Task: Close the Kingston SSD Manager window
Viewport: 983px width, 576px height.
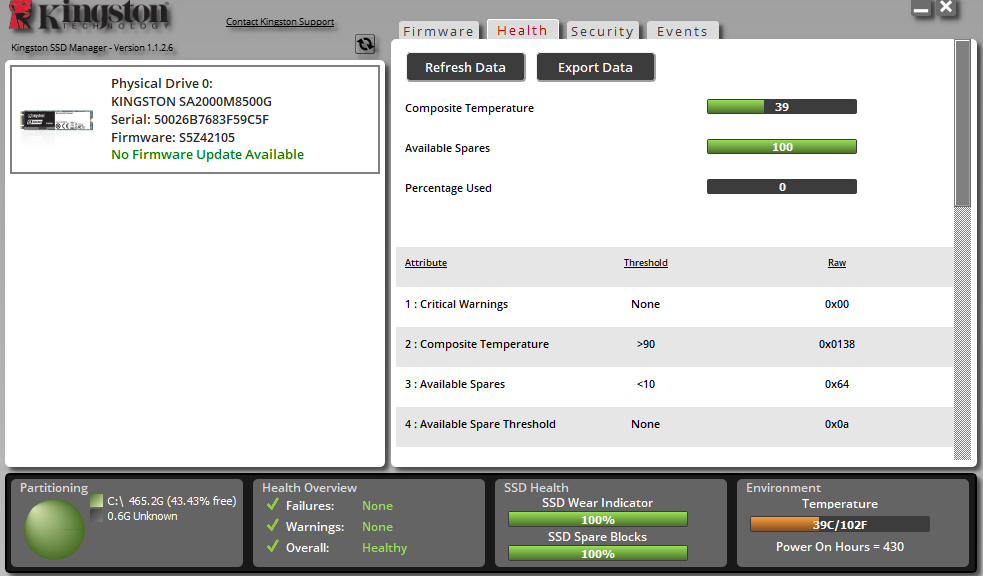Action: tap(946, 8)
